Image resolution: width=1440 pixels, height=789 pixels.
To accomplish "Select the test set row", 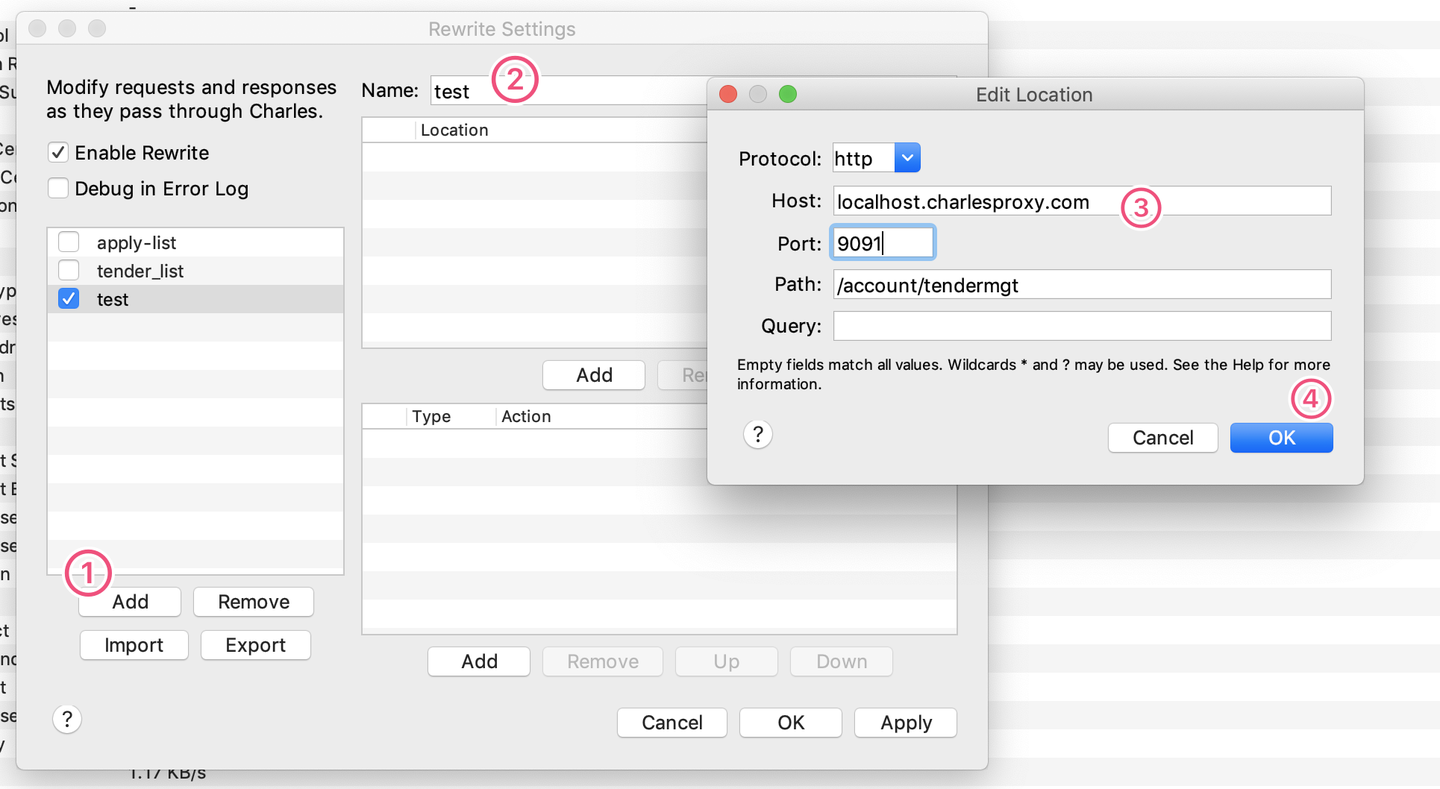I will (x=196, y=299).
